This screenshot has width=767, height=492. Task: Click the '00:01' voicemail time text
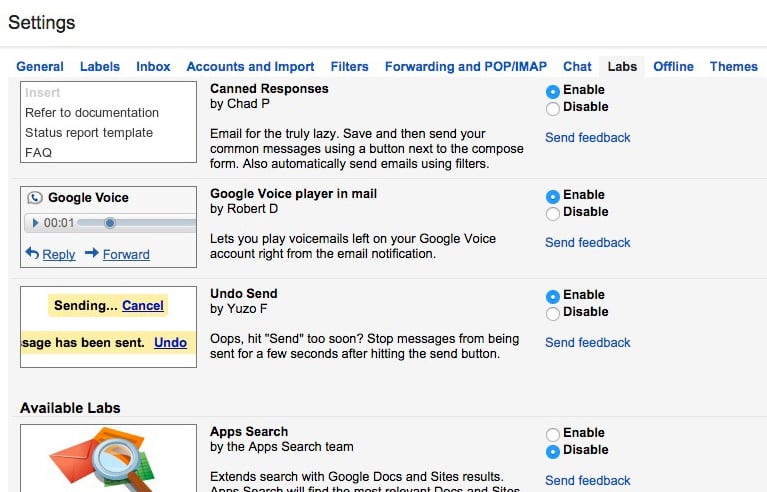tap(59, 224)
